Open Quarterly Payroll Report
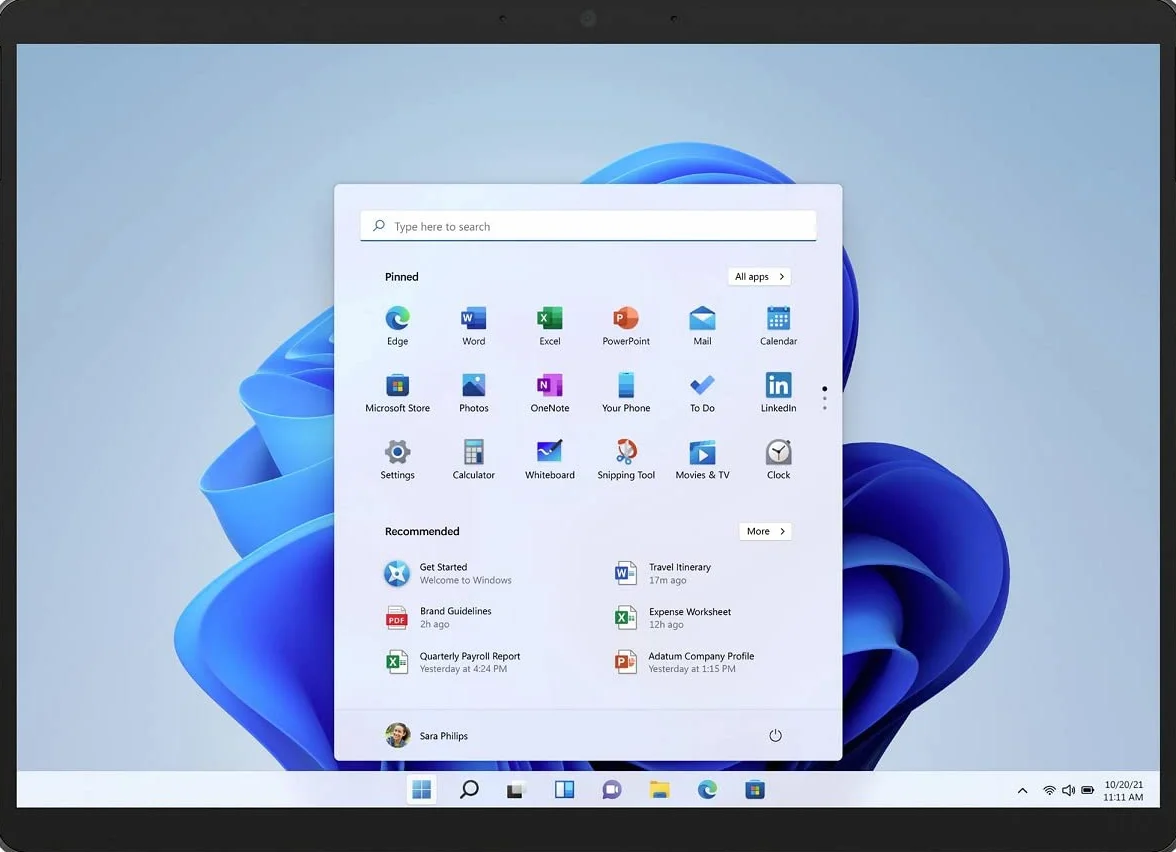 point(453,662)
